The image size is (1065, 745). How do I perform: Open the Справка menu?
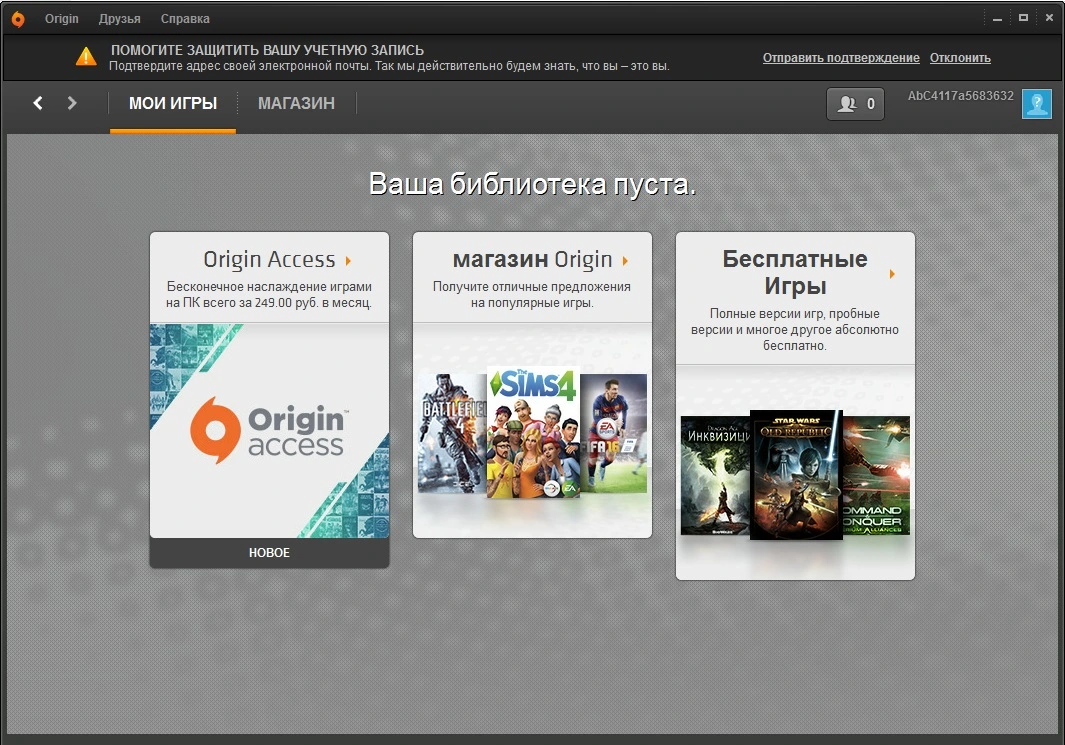click(x=185, y=19)
